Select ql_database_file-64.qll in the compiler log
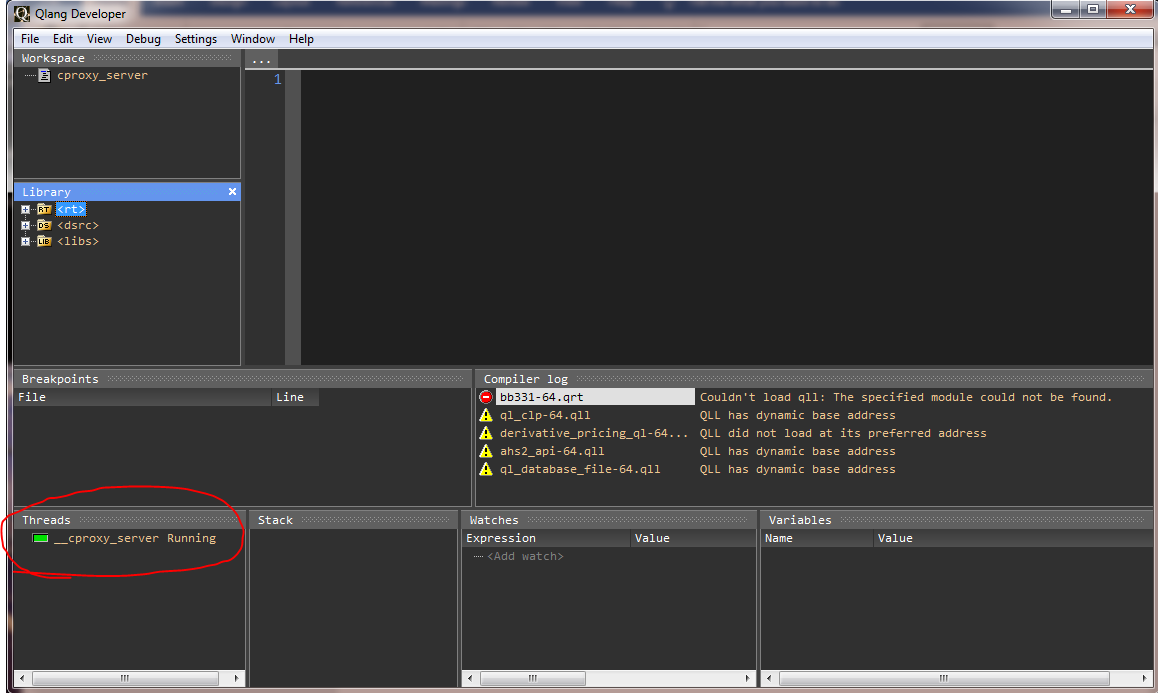 pyautogui.click(x=580, y=469)
